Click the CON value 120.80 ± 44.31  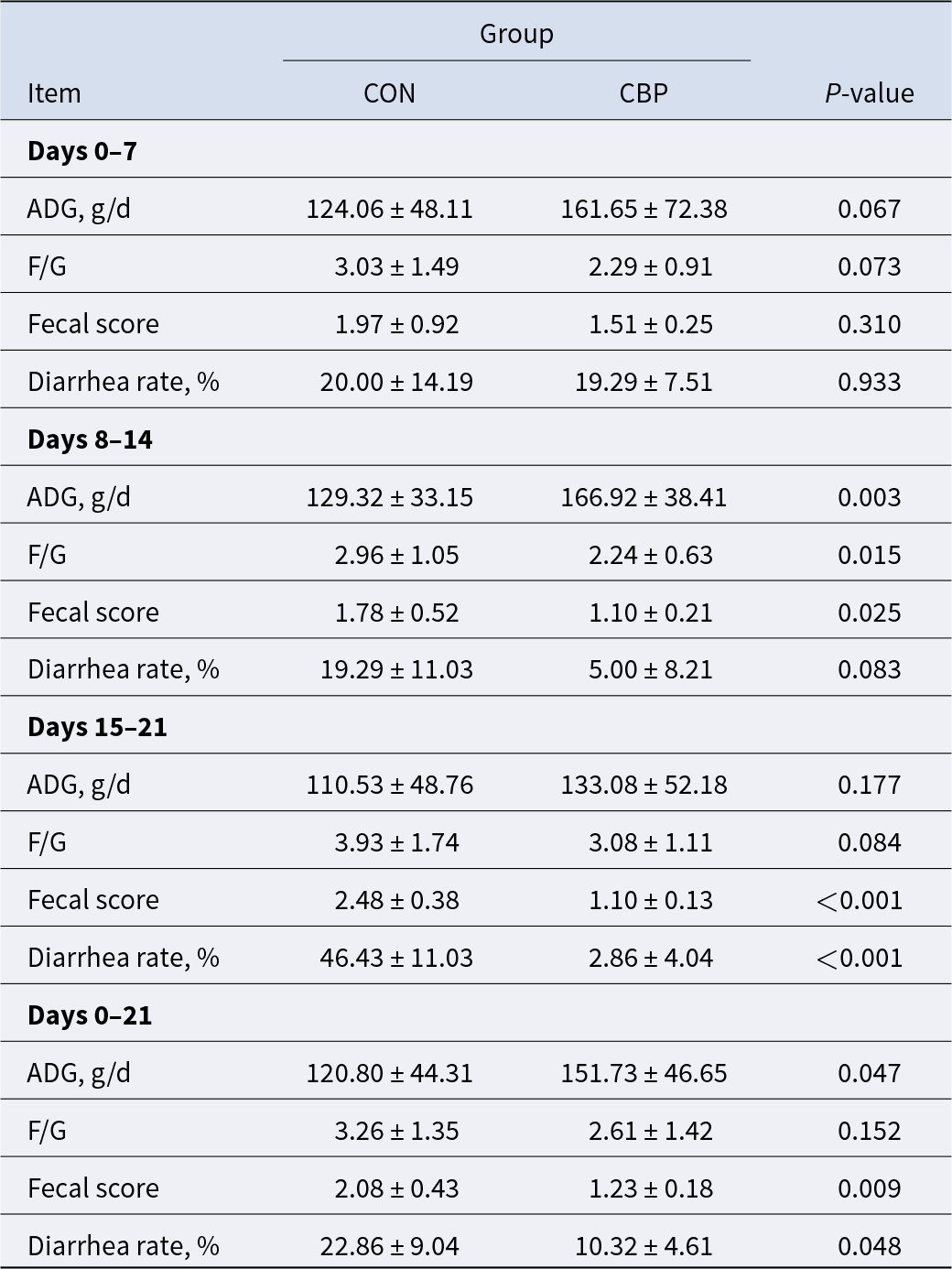point(389,1073)
